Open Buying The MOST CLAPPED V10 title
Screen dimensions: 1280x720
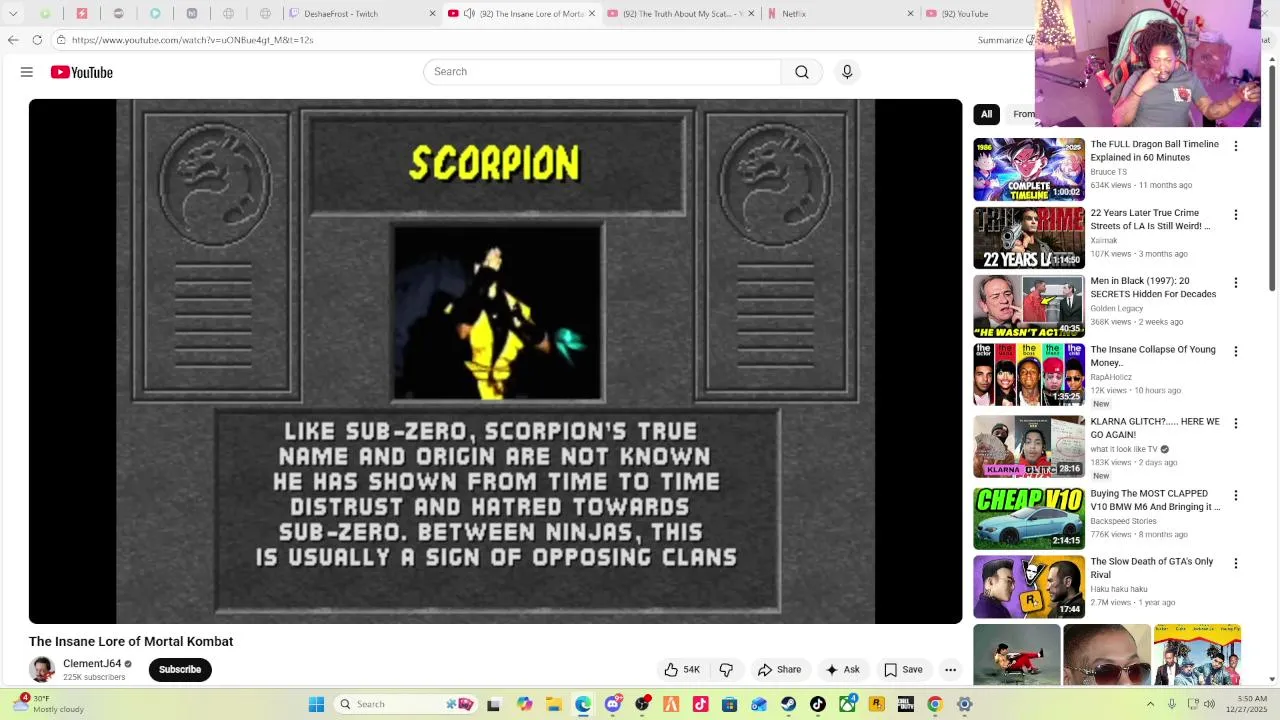pyautogui.click(x=1155, y=500)
